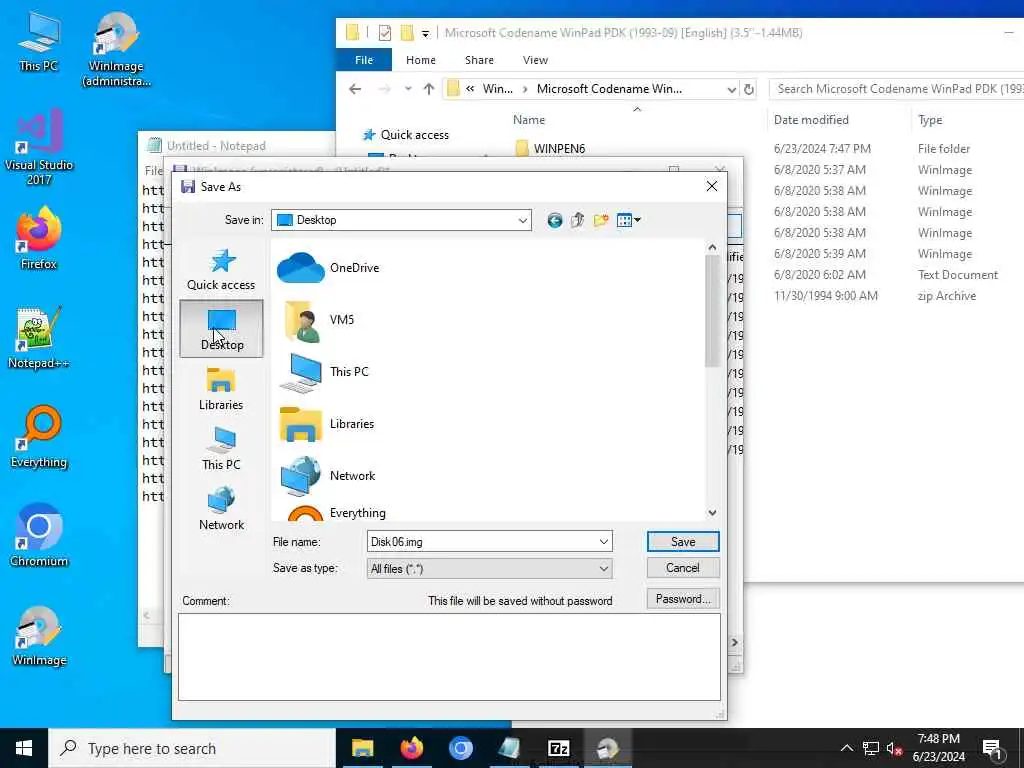Click Explorer back navigation arrow
The width and height of the screenshot is (1024, 768).
pyautogui.click(x=355, y=89)
